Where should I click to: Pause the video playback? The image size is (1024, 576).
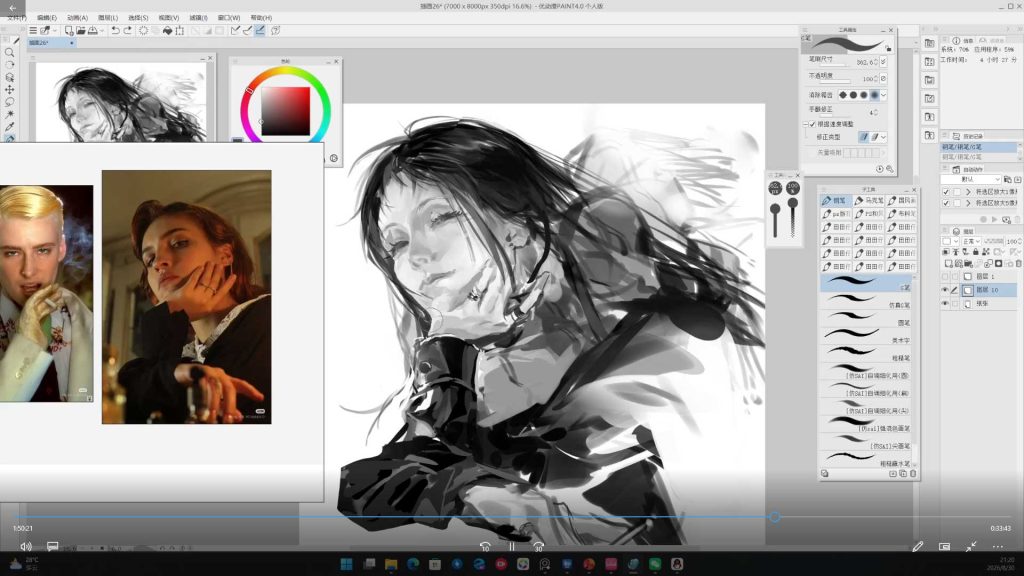(512, 547)
